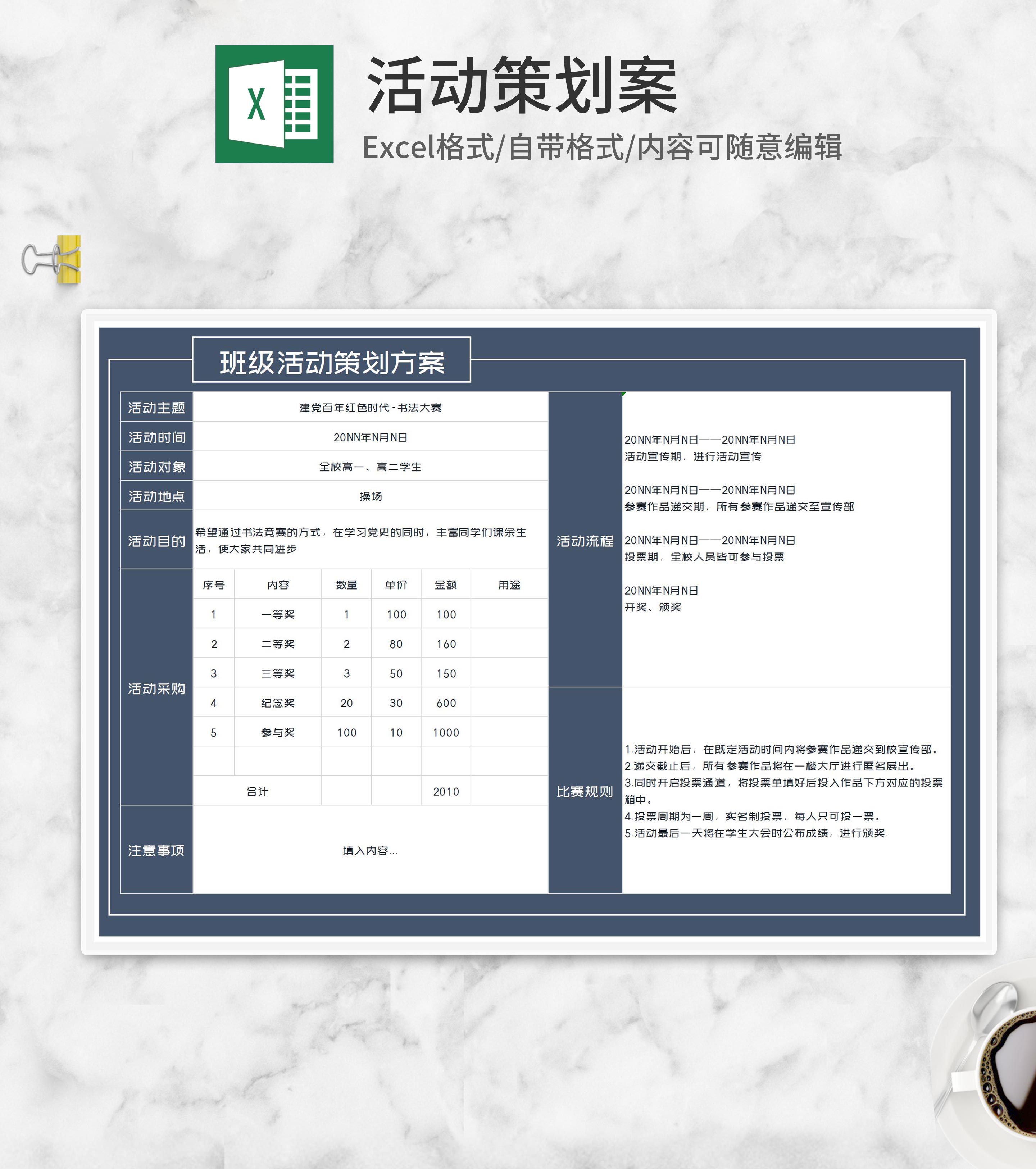Click the 活动时间 date value cell
The width and height of the screenshot is (1036, 1169).
[x=370, y=437]
